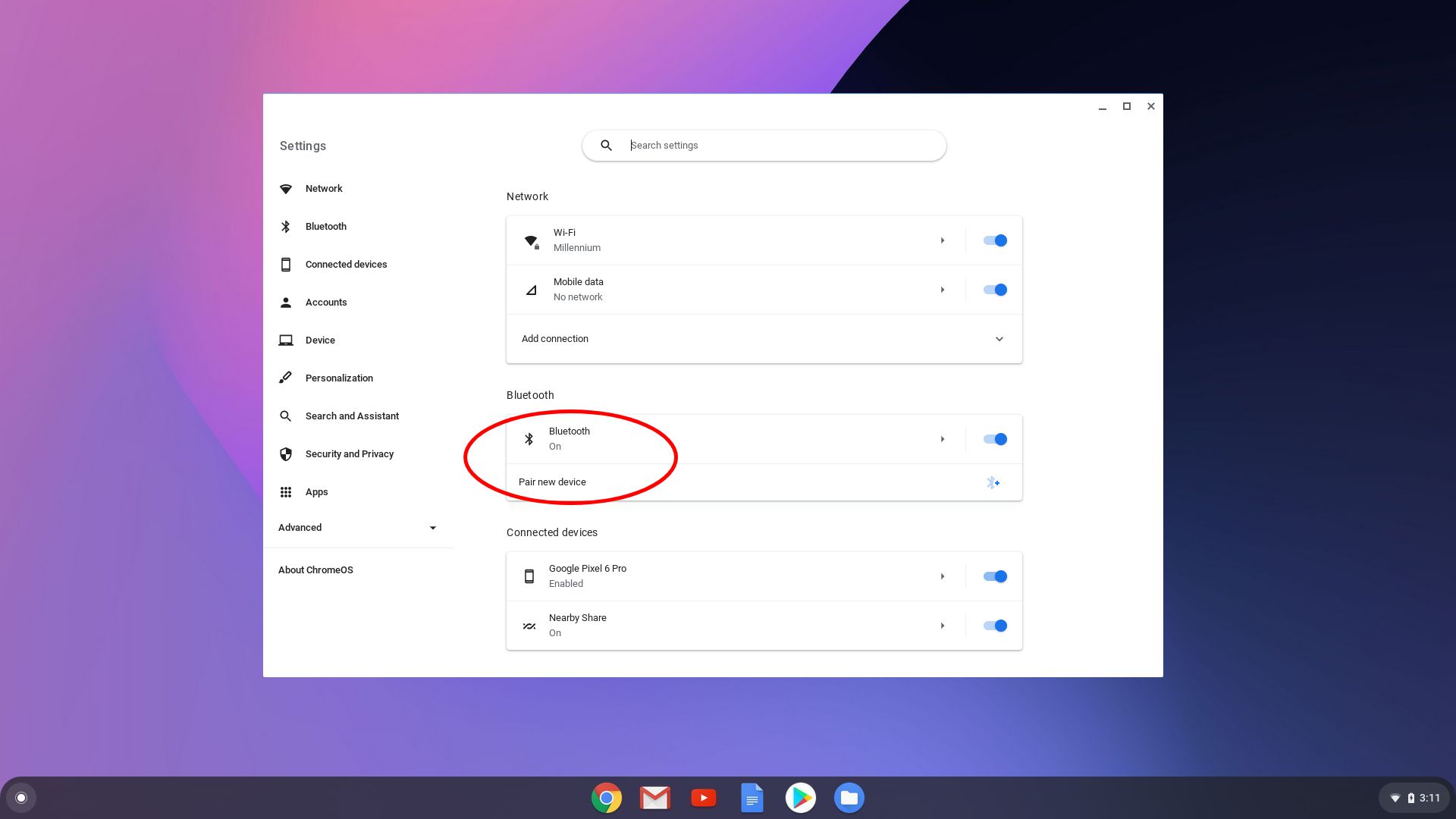The height and width of the screenshot is (819, 1456).
Task: Select the Apps menu item in sidebar
Action: point(315,491)
